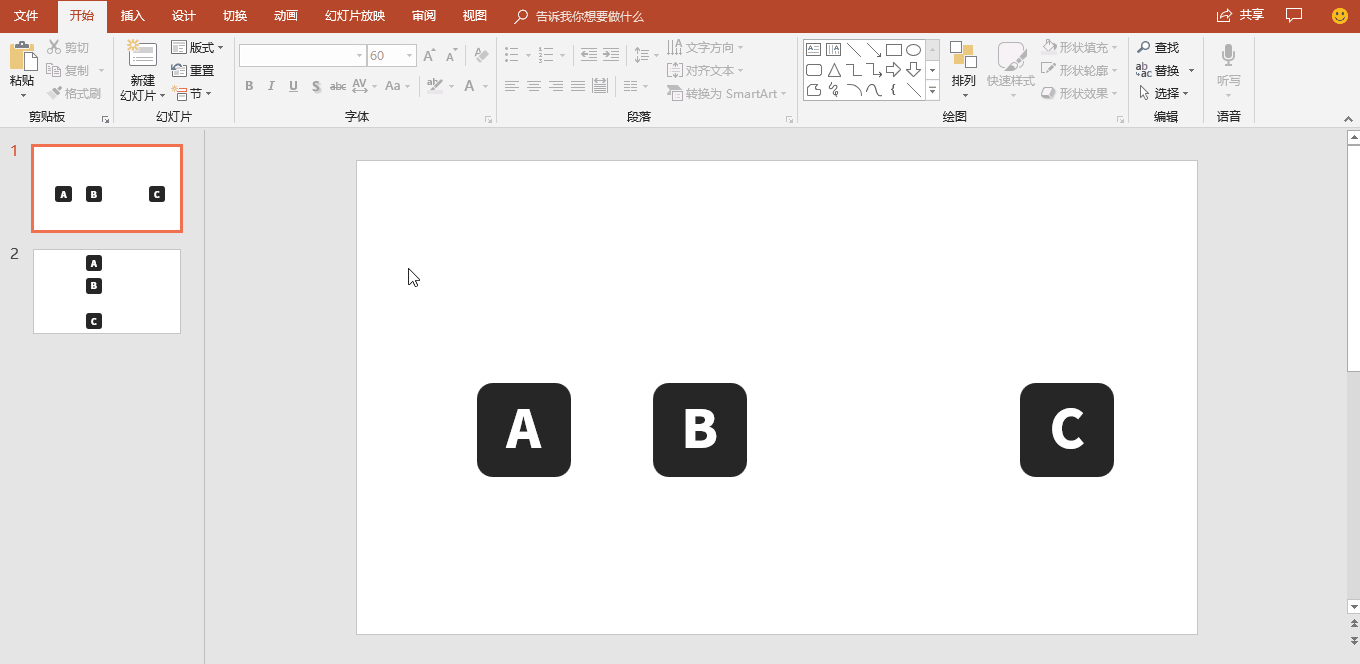
Task: Click the Find (查找) magnifier button
Action: (x=1158, y=48)
